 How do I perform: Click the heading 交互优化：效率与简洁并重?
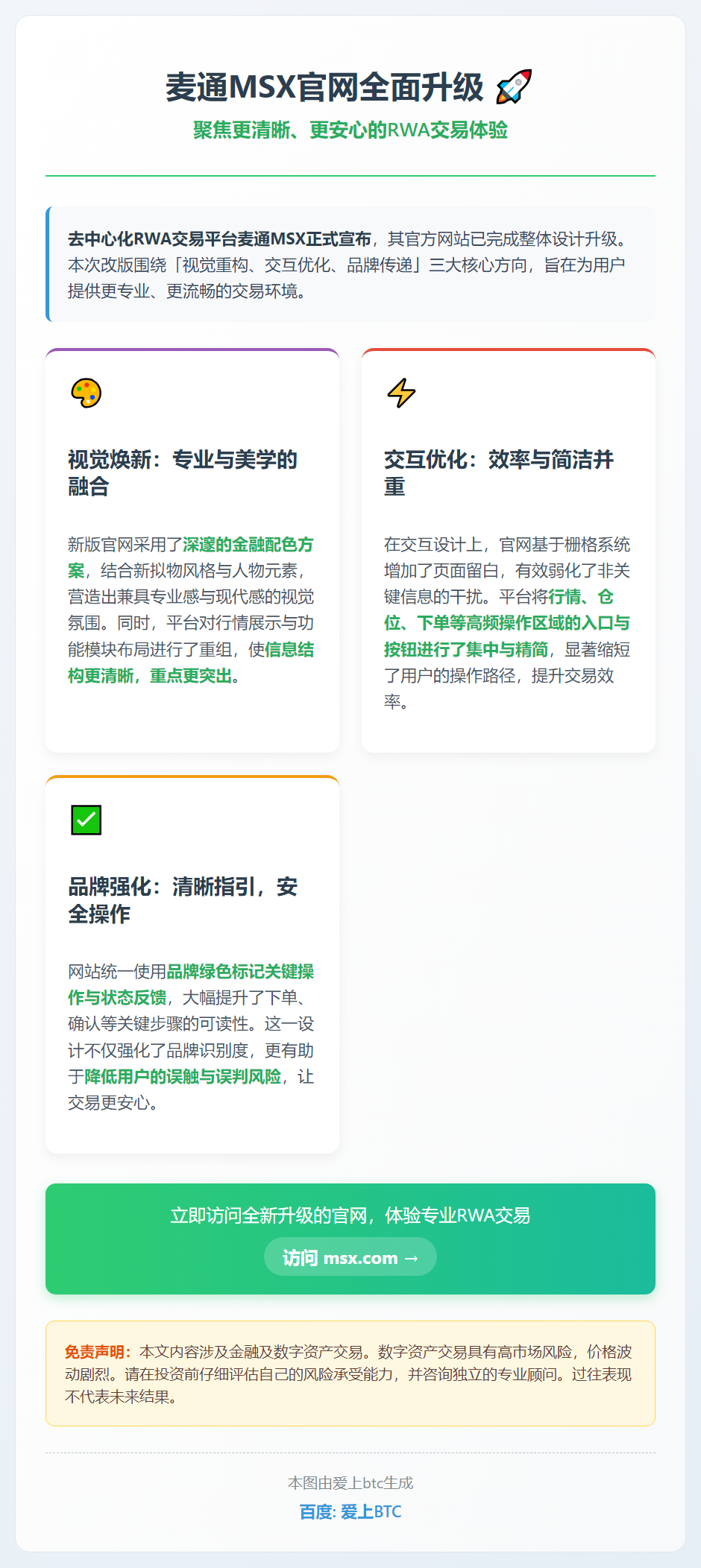tap(499, 472)
